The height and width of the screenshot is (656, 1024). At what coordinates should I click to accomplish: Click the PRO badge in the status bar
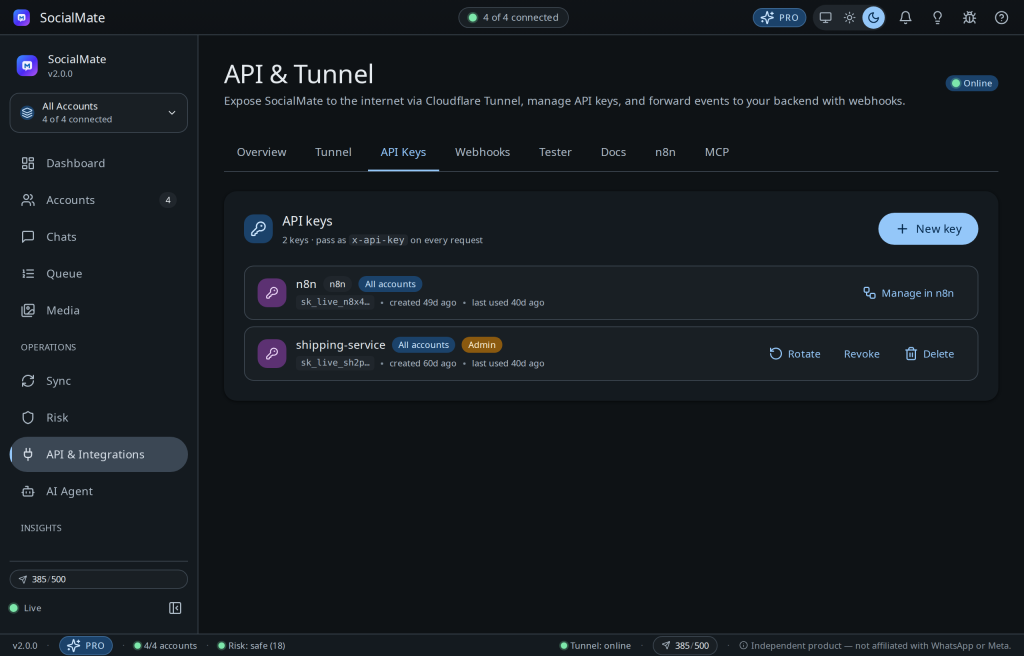(x=86, y=646)
